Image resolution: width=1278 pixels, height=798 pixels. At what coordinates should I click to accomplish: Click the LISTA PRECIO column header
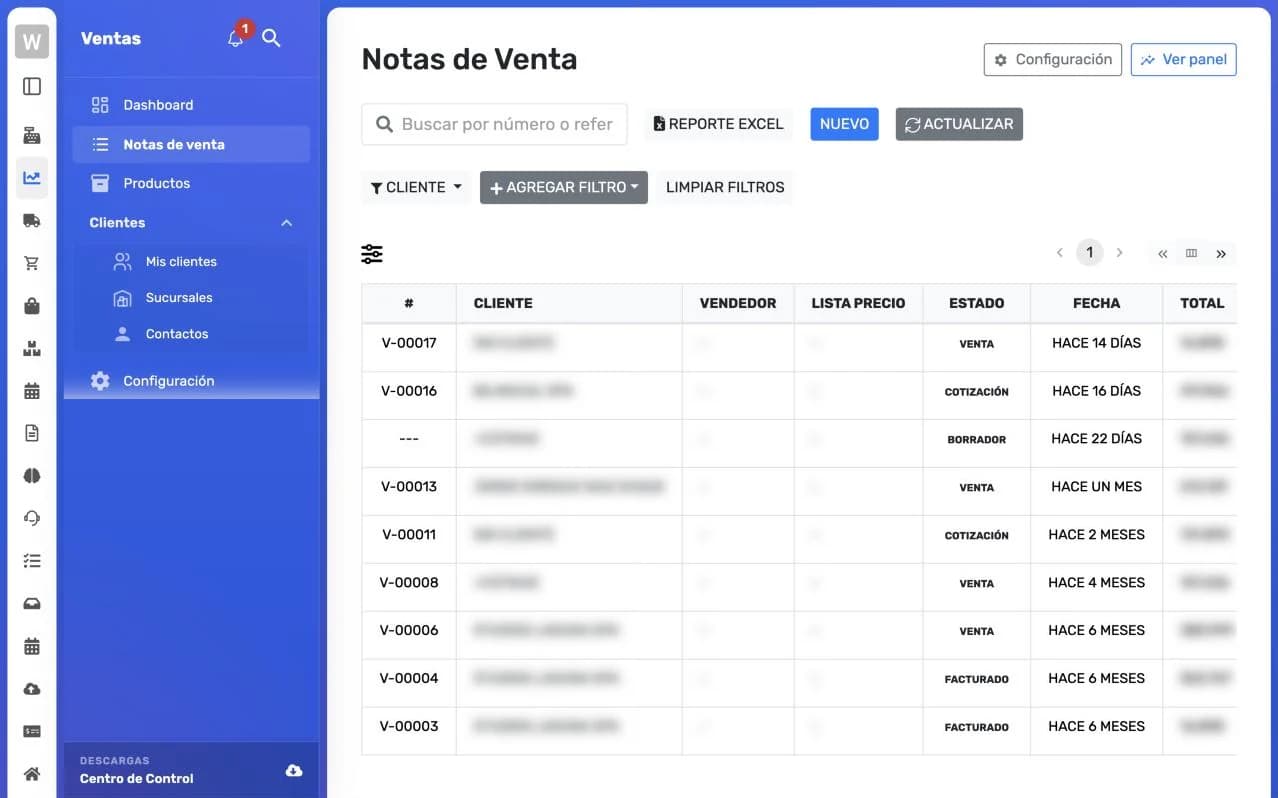858,303
